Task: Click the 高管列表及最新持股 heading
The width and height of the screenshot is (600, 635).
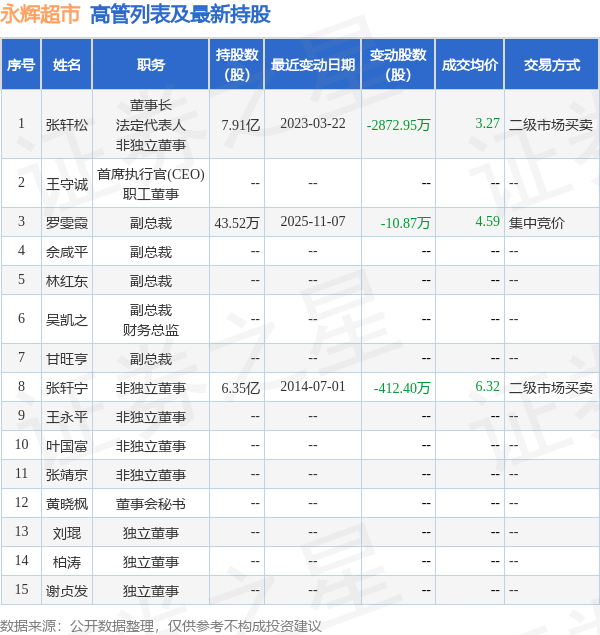Action: point(180,15)
